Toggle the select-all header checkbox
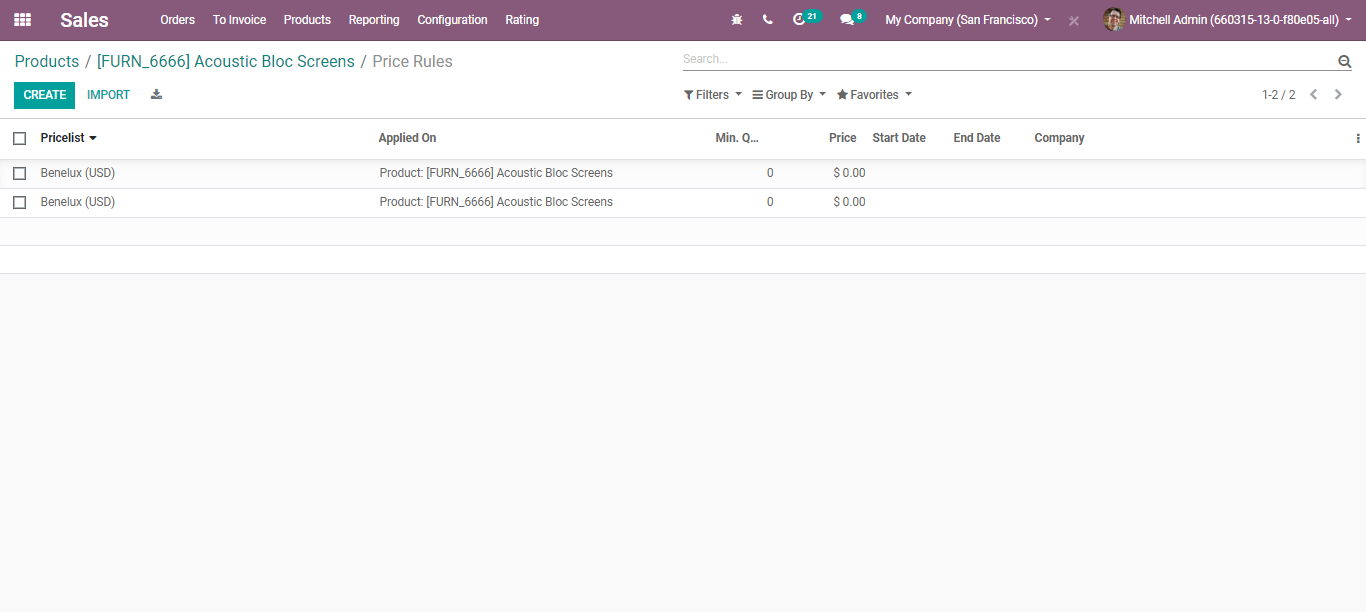This screenshot has height=612, width=1366. (19, 139)
